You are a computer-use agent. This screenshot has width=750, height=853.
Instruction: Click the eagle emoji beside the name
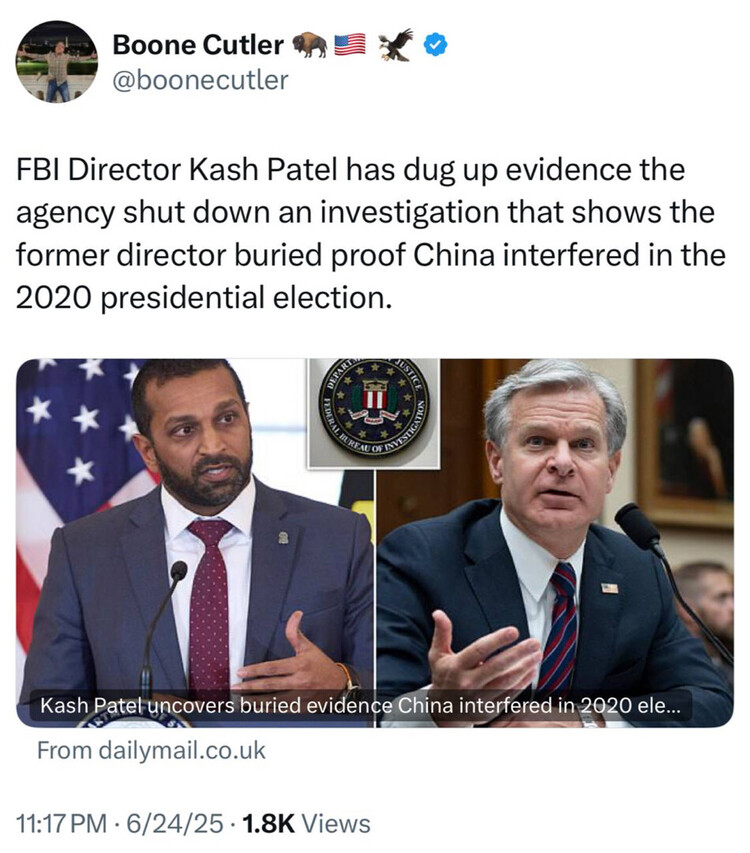(395, 45)
